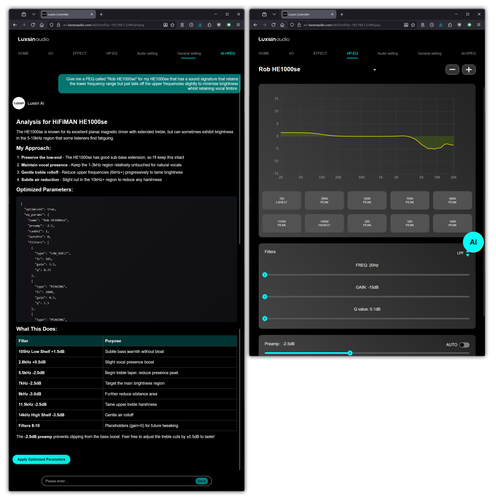This screenshot has width=496, height=500.
Task: Click the padlock icon in left window address bar
Action: point(58,25)
